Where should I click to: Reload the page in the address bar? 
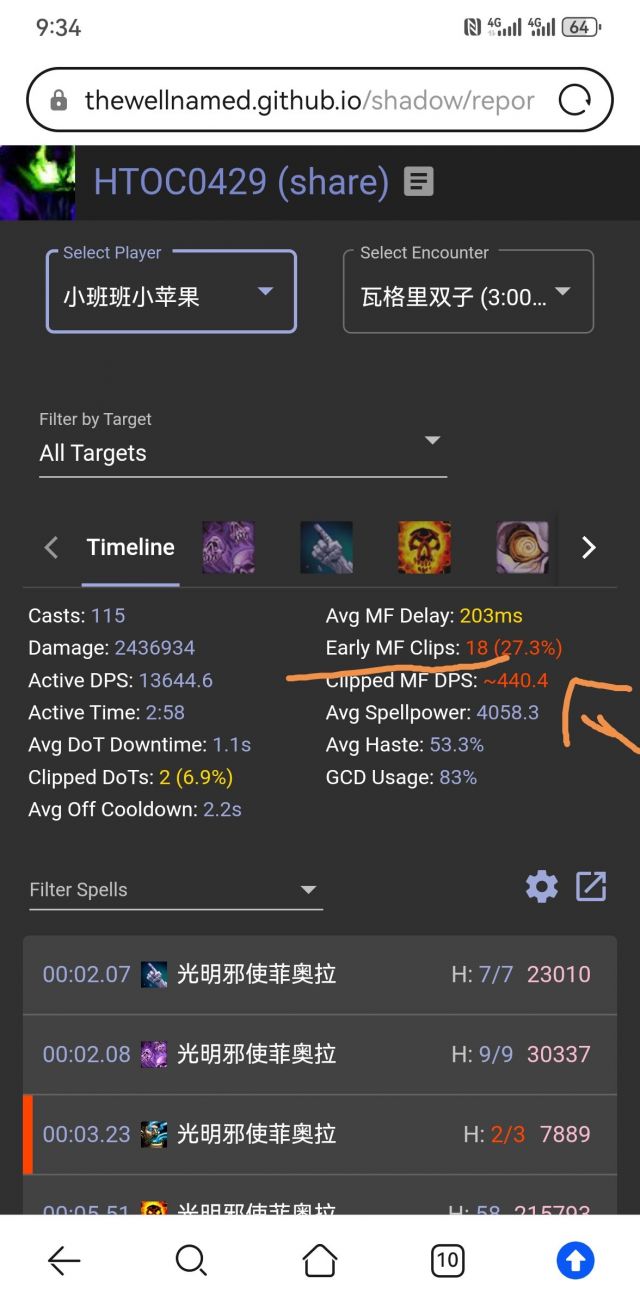pos(575,100)
